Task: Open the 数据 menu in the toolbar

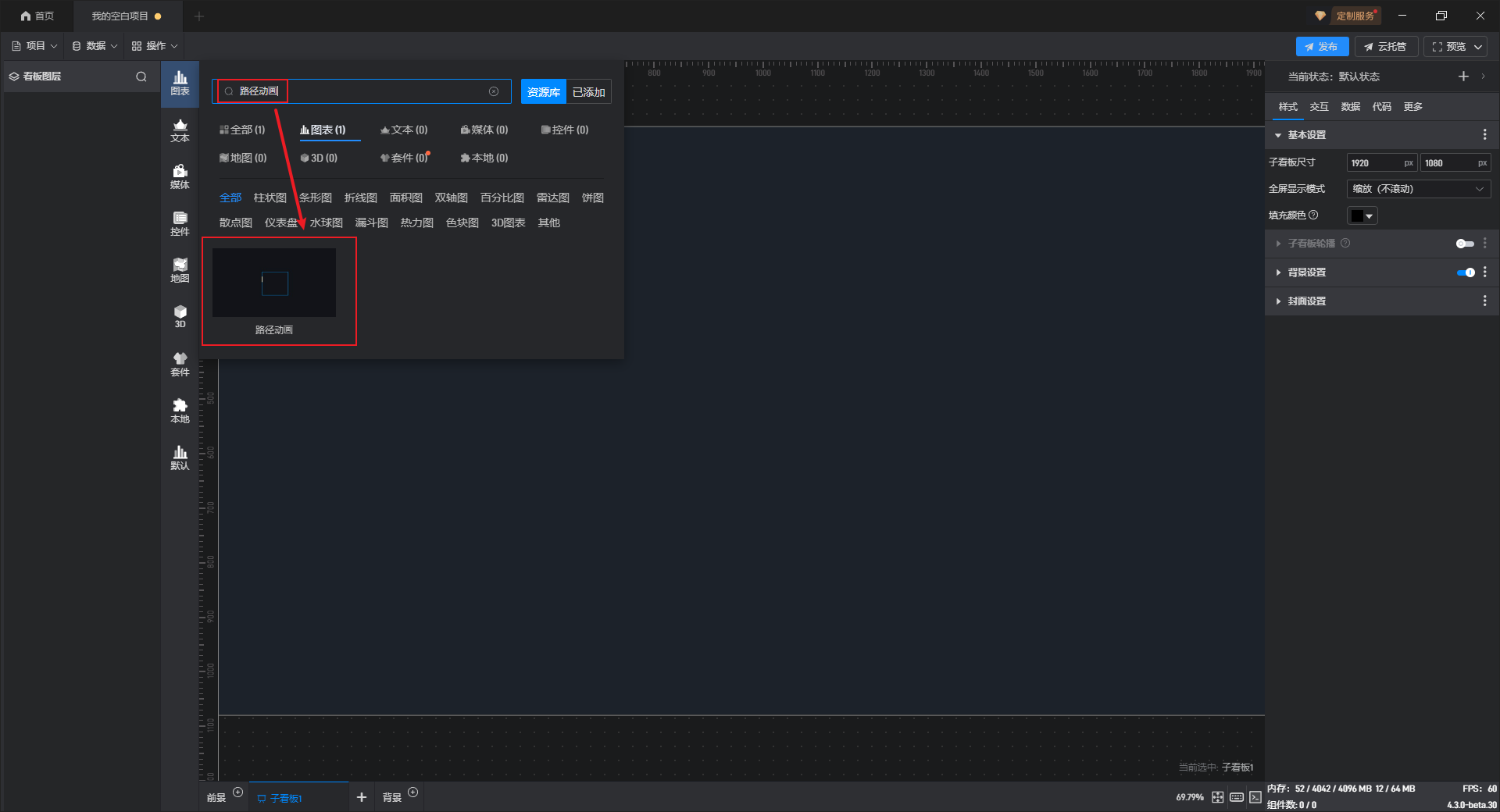Action: (95, 46)
